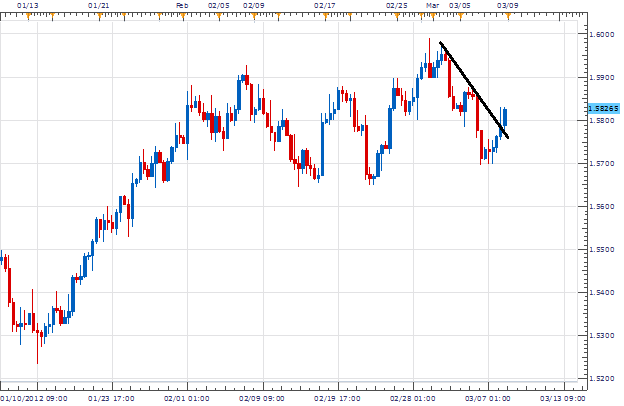Click the 1.5700 price level label
This screenshot has width=624, height=406.
[x=603, y=164]
